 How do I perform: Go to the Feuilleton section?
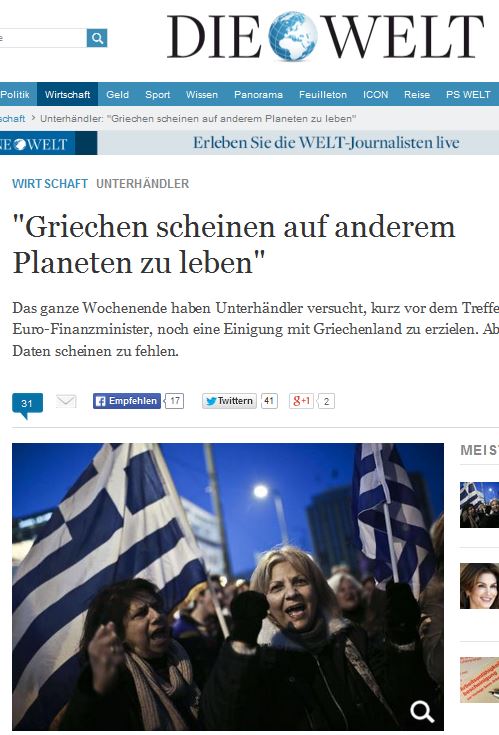pos(323,94)
